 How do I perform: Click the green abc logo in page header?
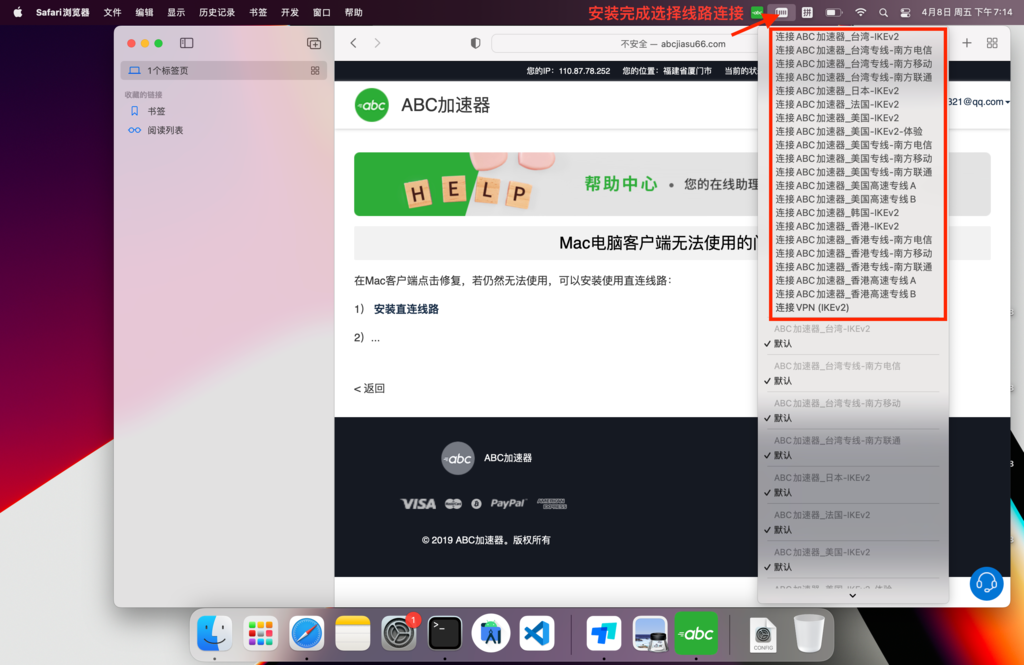point(372,105)
